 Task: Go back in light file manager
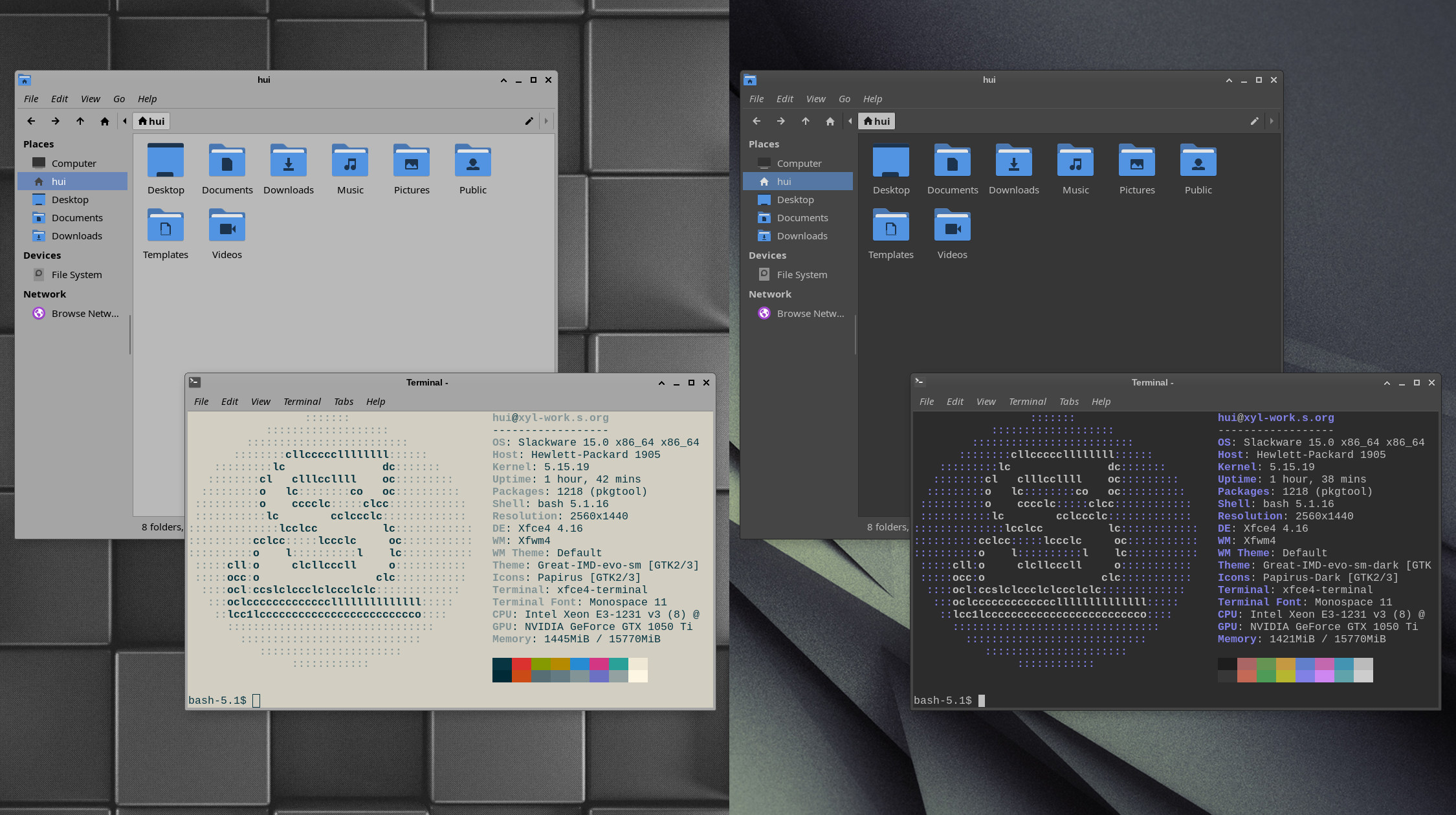click(x=31, y=121)
